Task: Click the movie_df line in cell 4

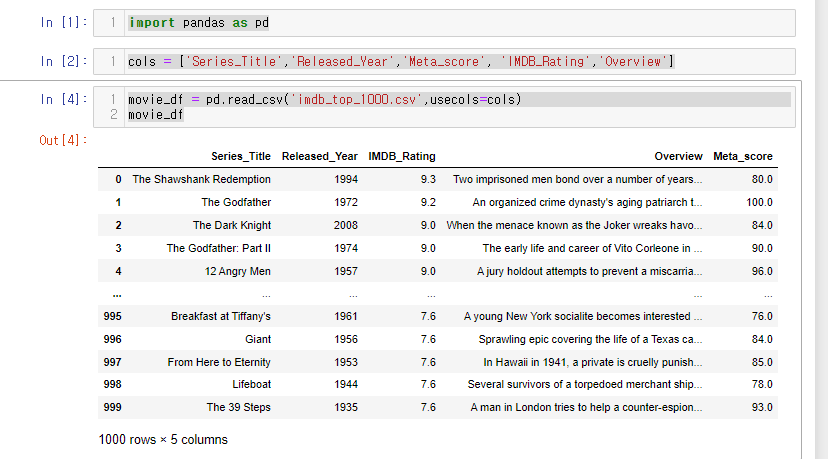Action: [155, 115]
